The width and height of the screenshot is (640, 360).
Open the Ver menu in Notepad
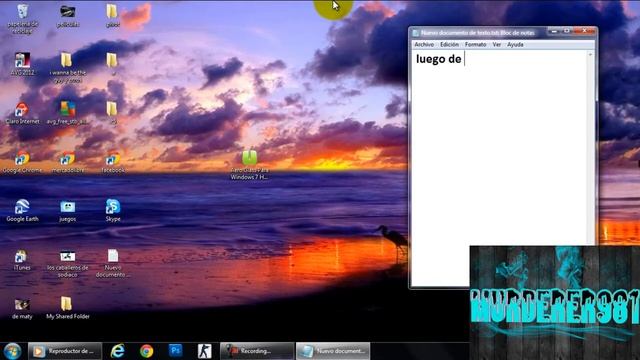(x=497, y=44)
